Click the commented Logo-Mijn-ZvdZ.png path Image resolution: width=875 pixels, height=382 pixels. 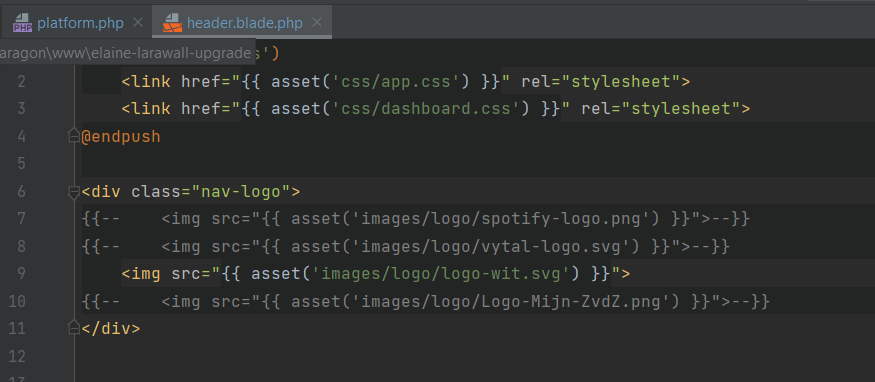click(x=516, y=302)
